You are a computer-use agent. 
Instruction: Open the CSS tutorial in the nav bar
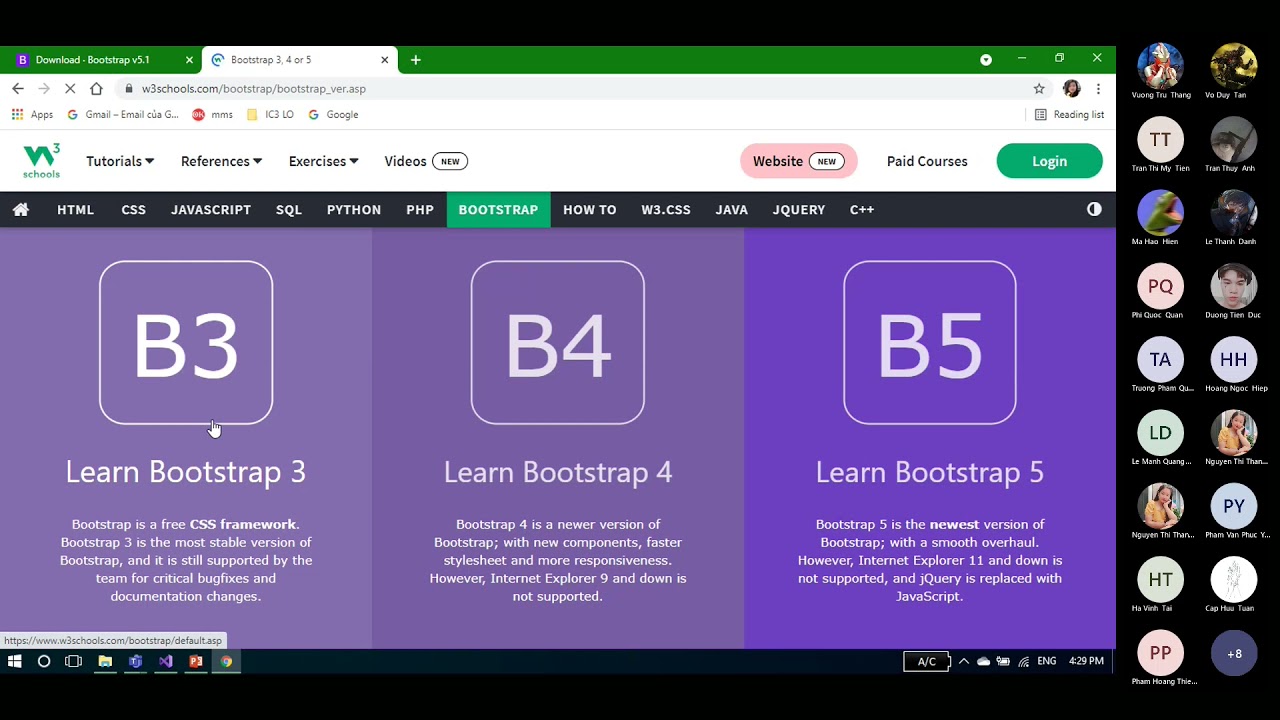[133, 210]
